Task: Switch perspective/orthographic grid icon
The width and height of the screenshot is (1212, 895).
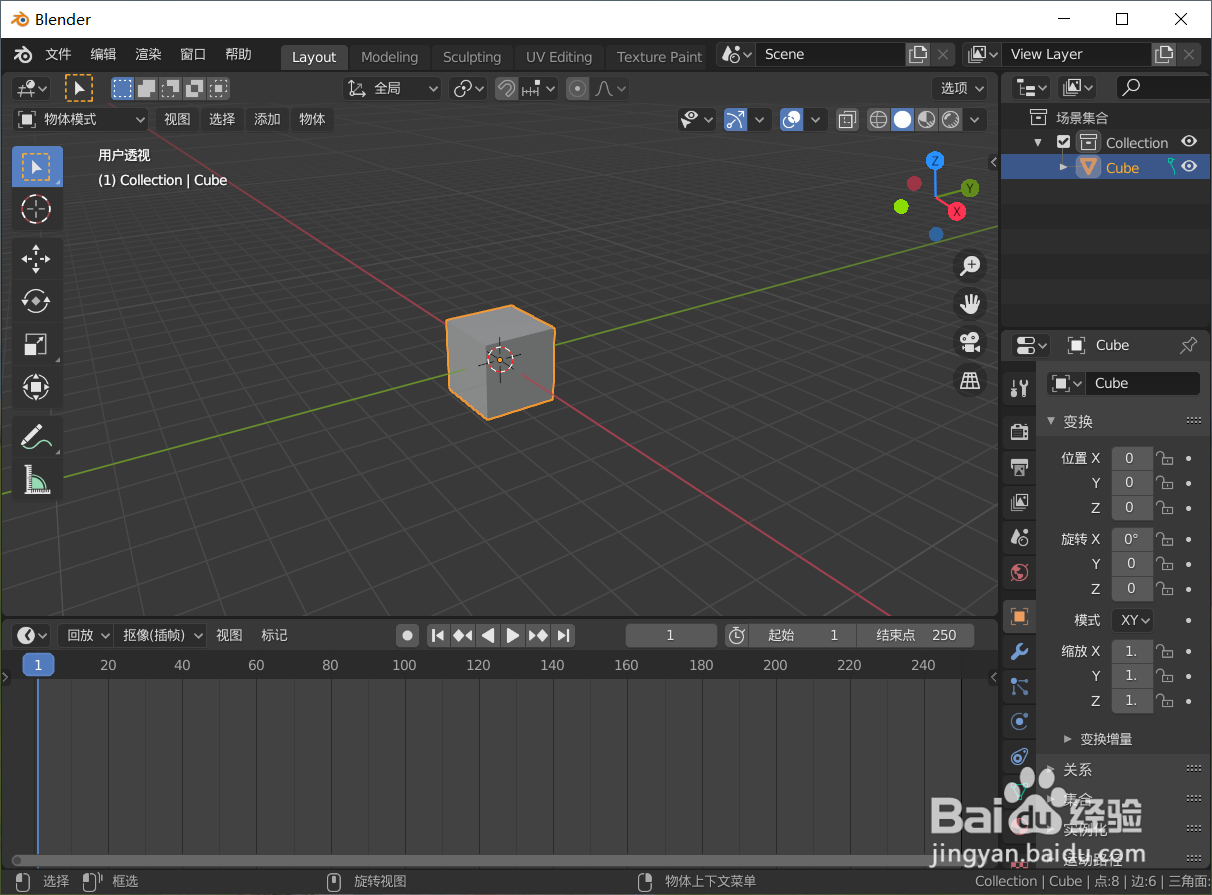Action: pyautogui.click(x=969, y=380)
